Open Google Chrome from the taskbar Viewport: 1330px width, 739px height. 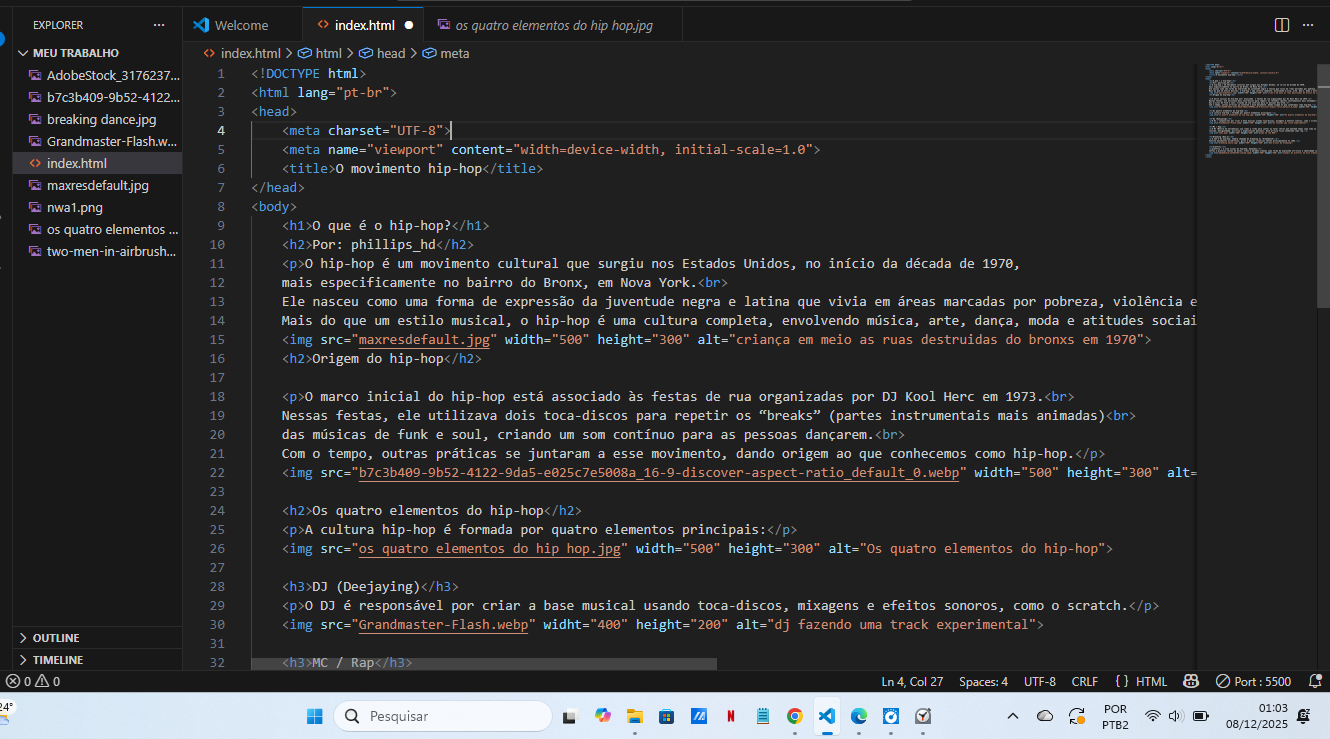tap(794, 716)
